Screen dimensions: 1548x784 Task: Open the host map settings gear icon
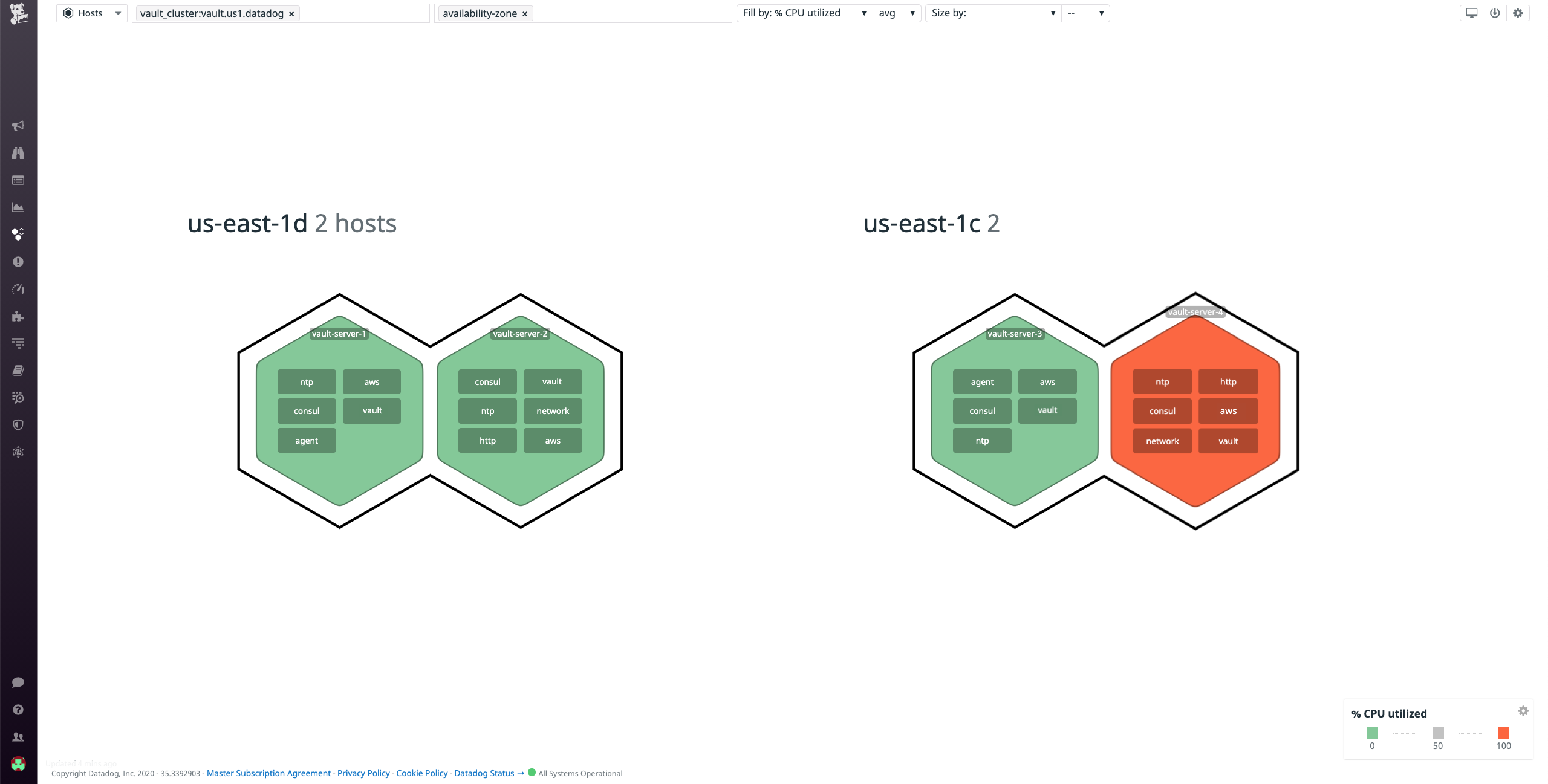tap(1518, 12)
